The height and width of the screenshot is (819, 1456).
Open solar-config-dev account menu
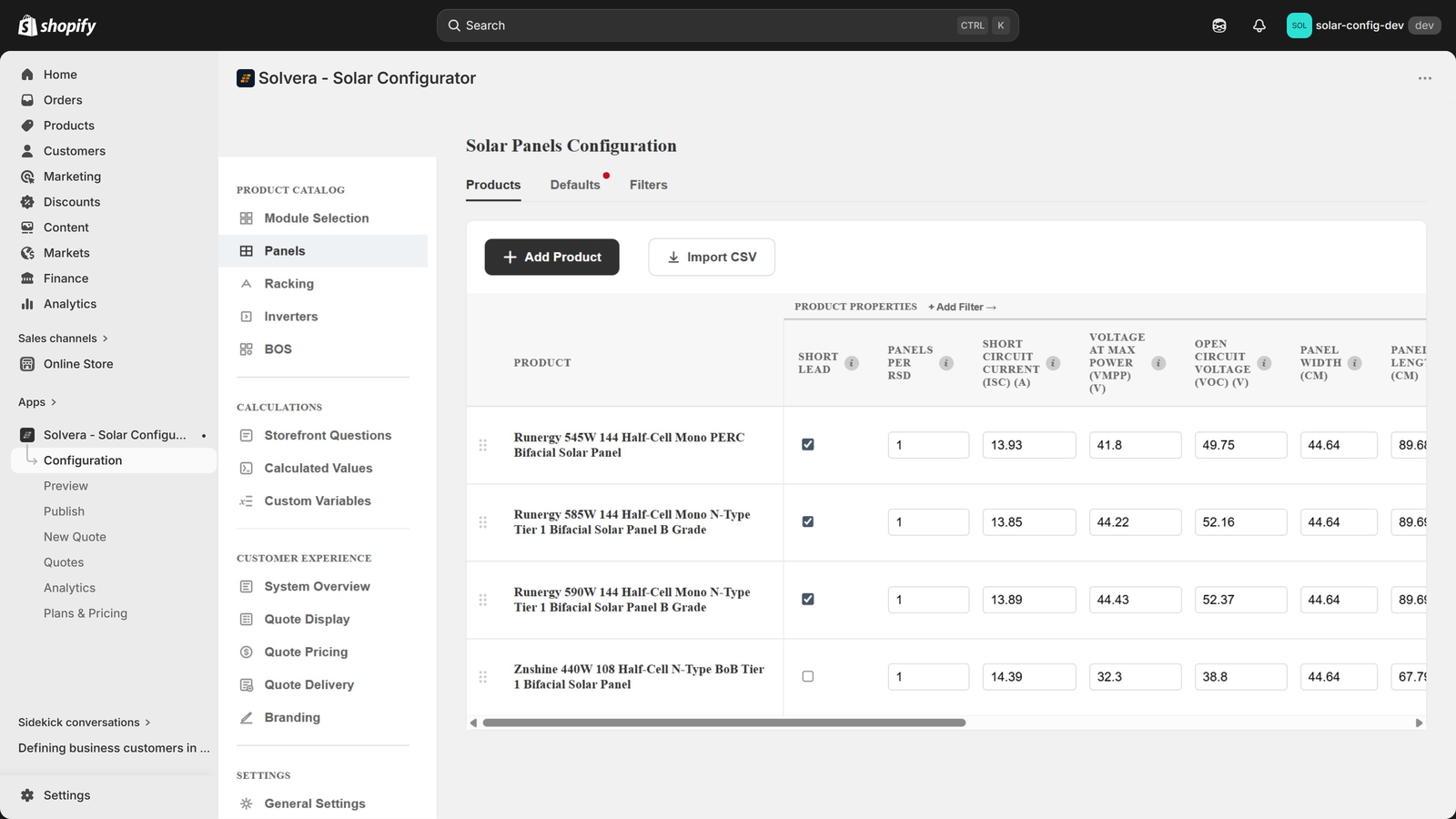point(1363,25)
